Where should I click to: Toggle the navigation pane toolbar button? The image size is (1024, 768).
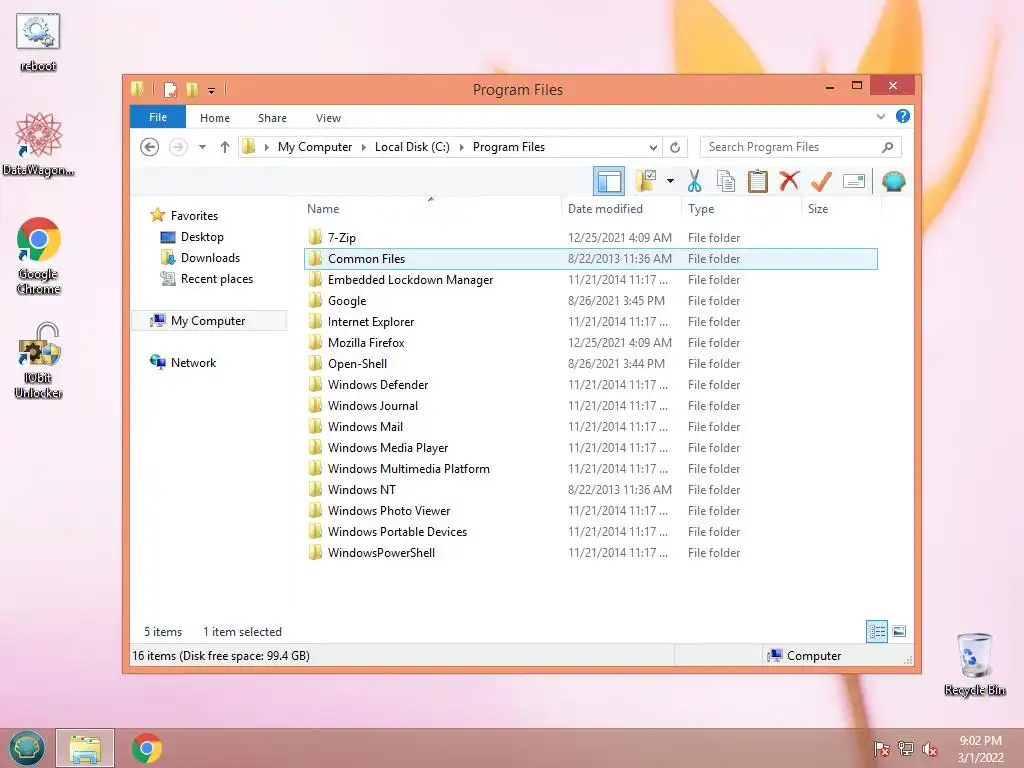click(609, 181)
